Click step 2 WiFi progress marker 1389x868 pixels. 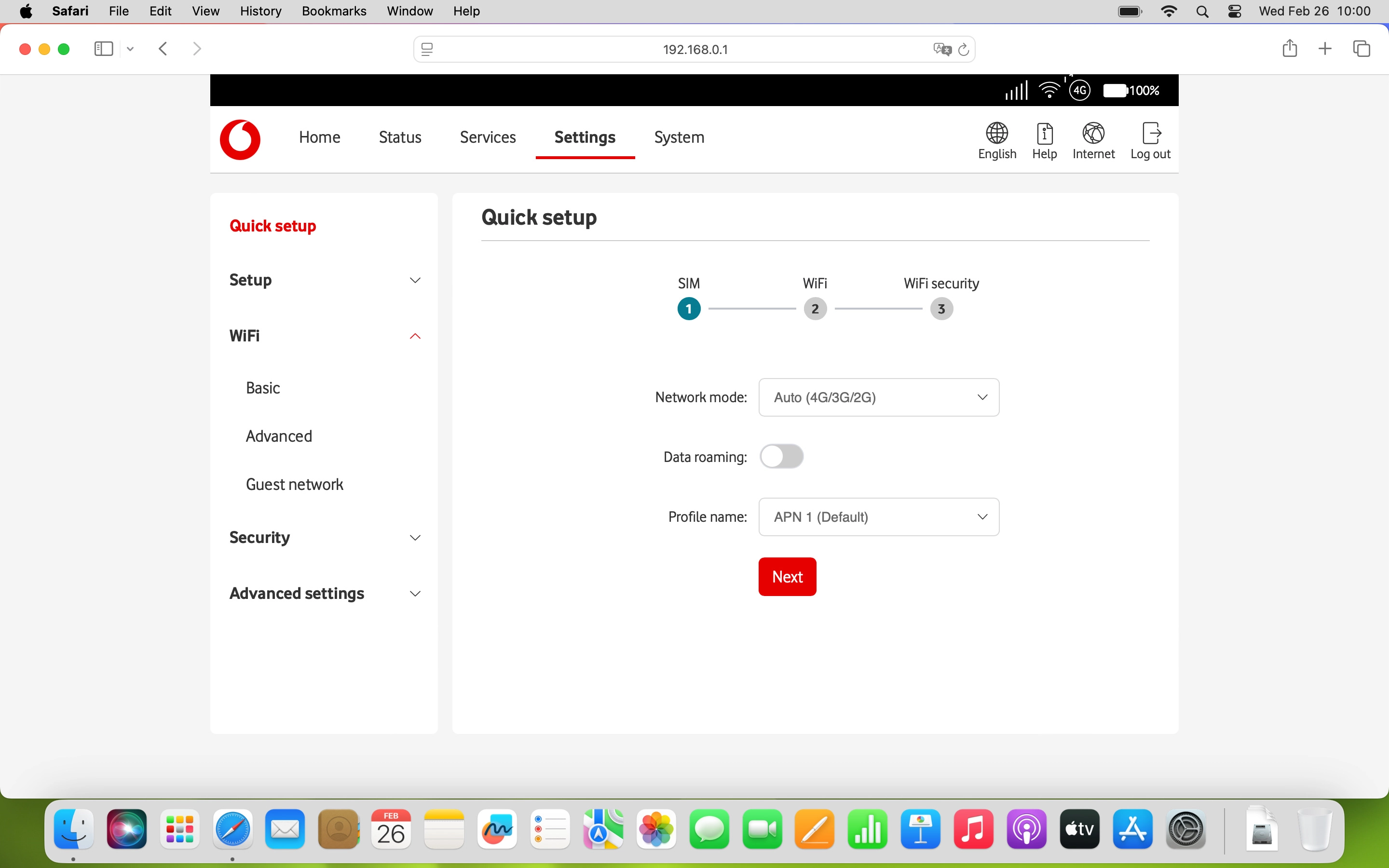coord(815,309)
